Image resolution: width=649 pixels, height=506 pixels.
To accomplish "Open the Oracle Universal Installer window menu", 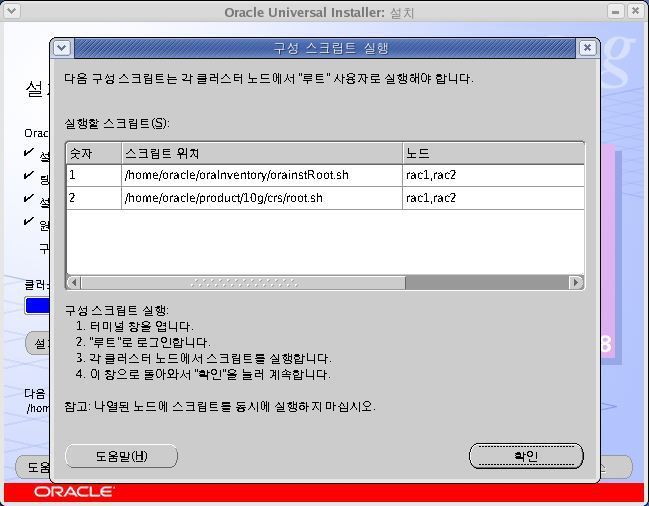I will click(x=11, y=10).
